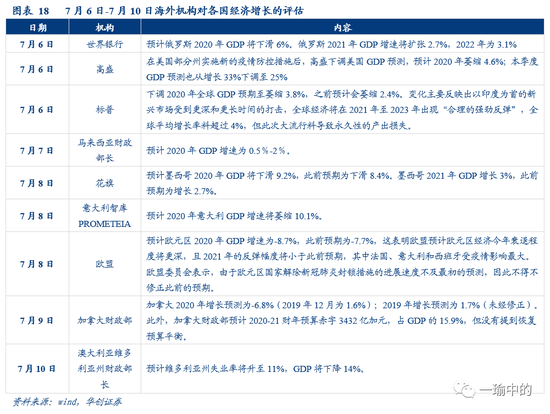Screen dimensions: 550x414
Task: Click the date cell in the 世界银行 row
Action: click(37, 44)
